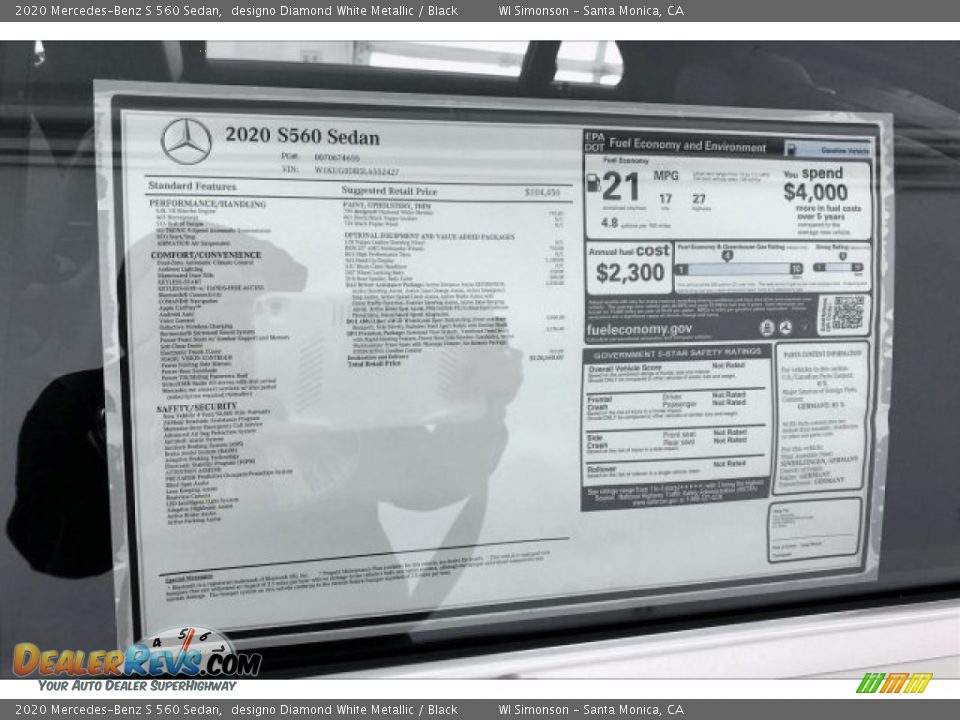Click the VIN number line under the heading
The height and width of the screenshot is (720, 960).
[340, 171]
